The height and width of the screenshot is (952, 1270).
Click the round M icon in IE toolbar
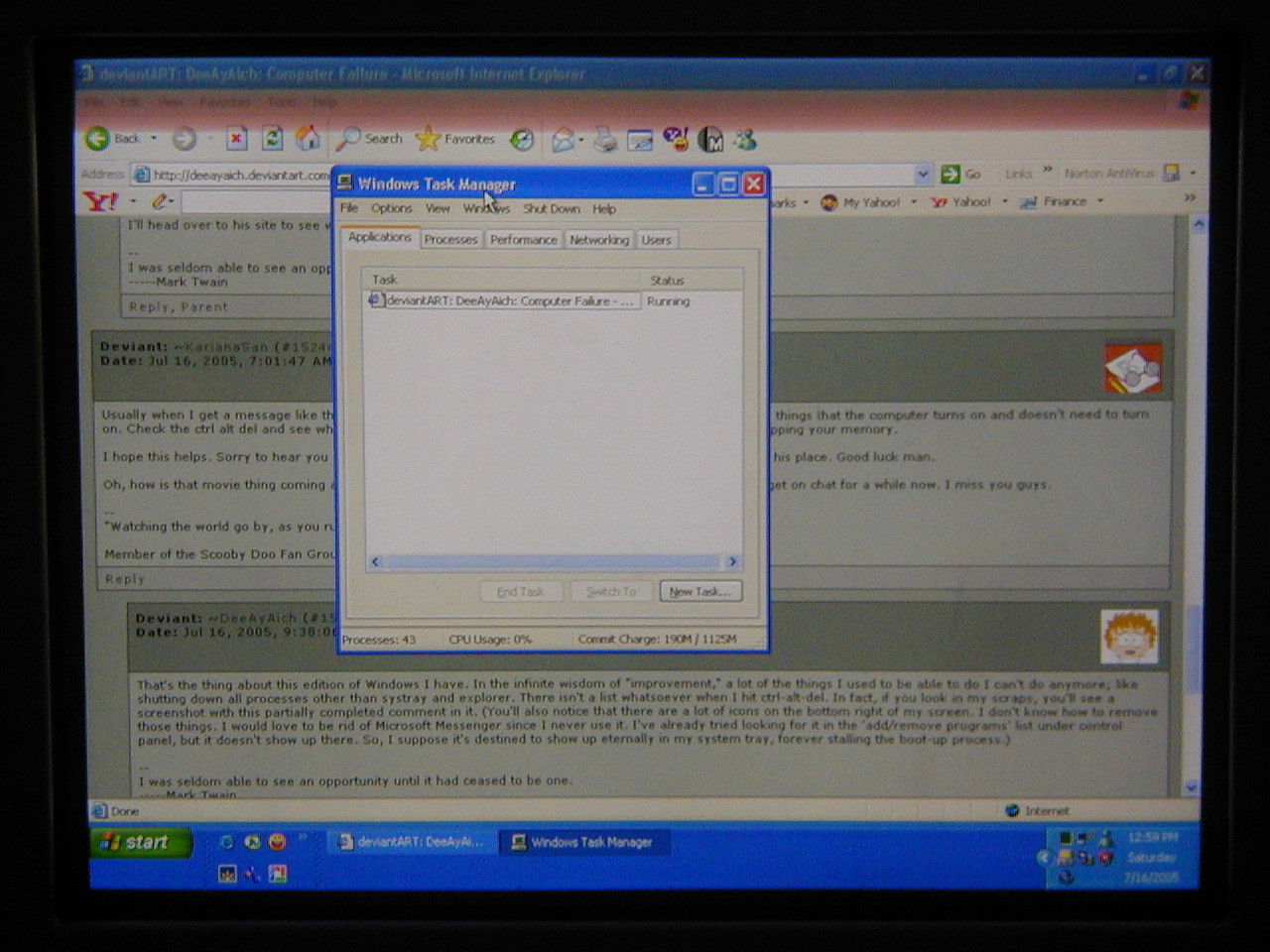[x=710, y=140]
